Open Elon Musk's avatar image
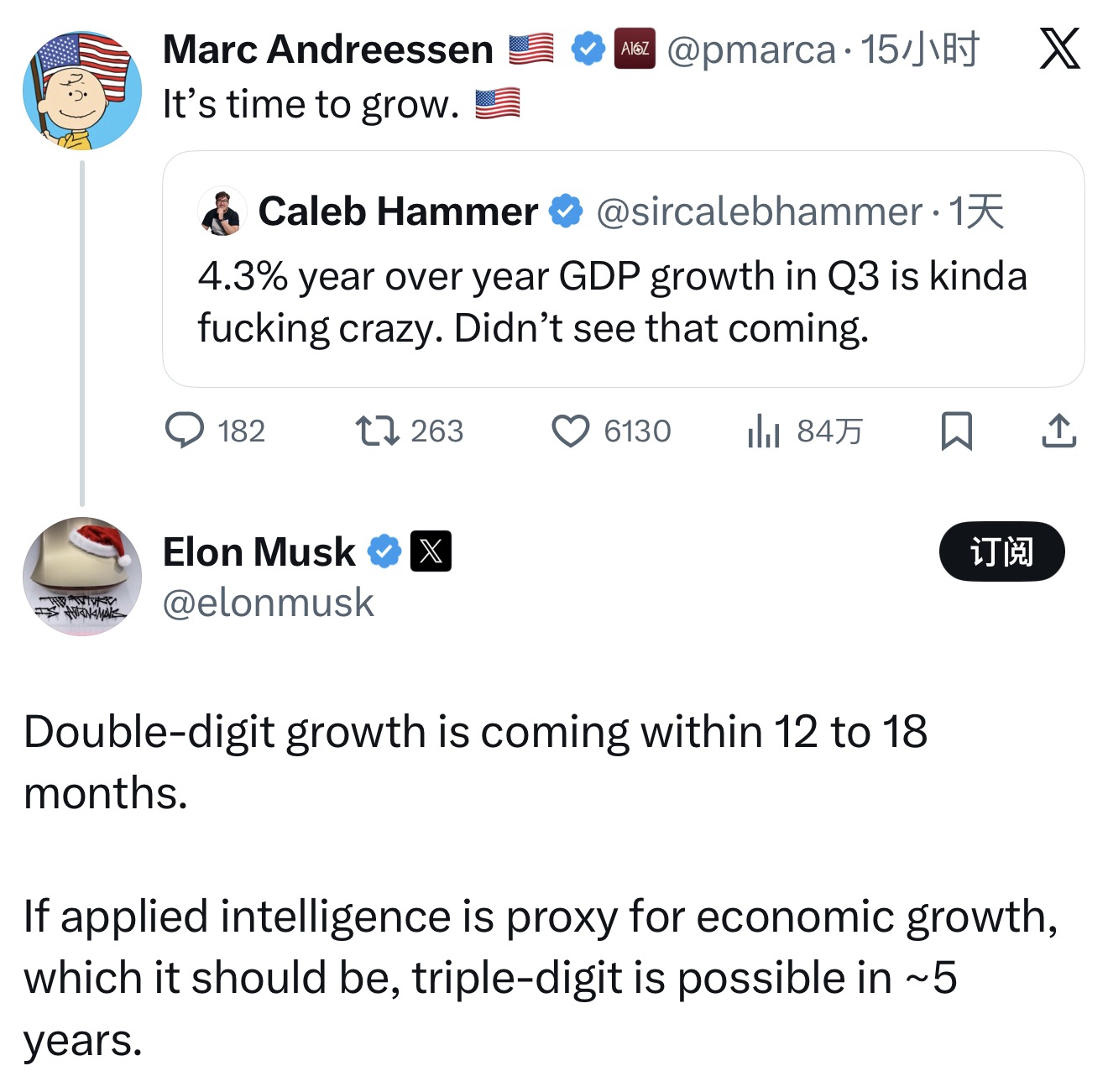 point(82,576)
